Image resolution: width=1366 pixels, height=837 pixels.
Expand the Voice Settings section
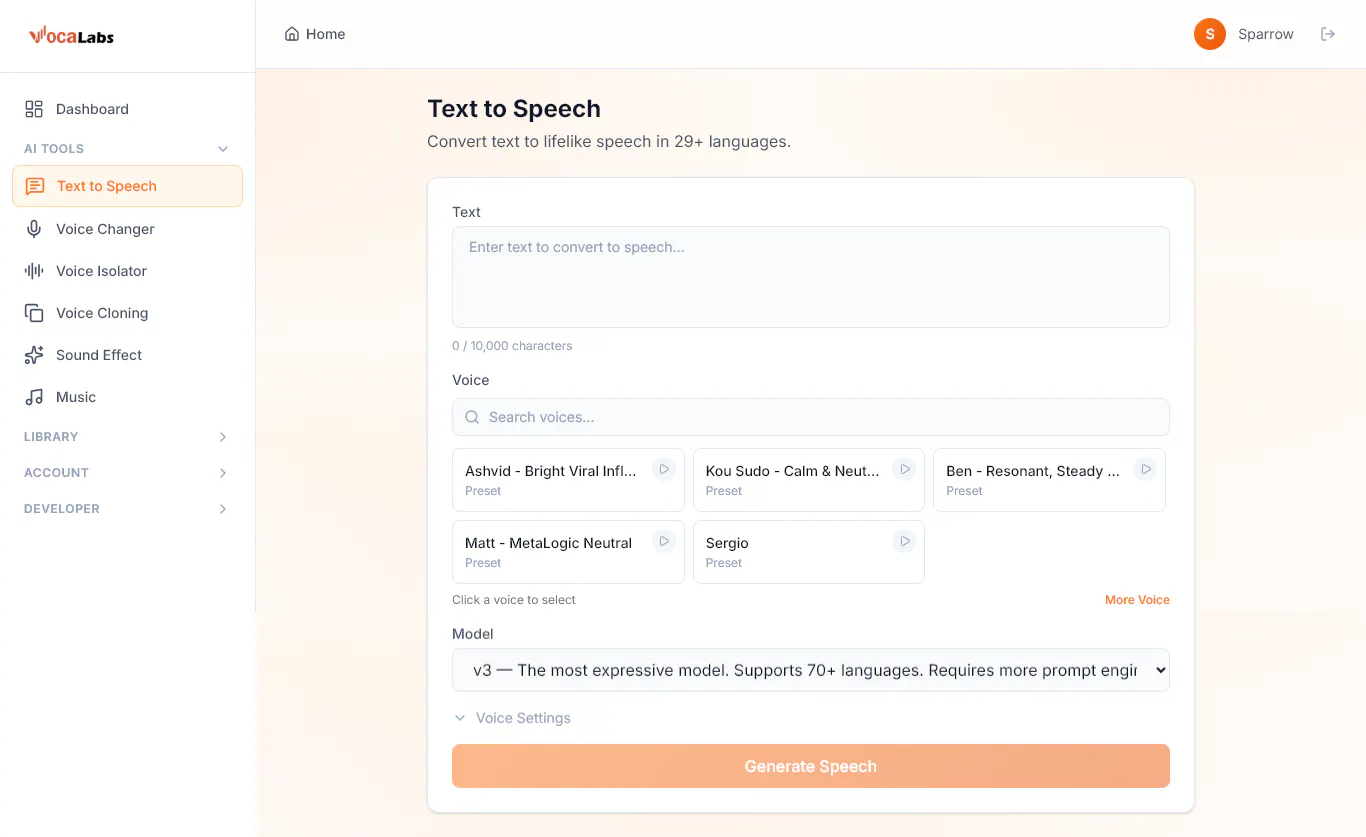[512, 718]
